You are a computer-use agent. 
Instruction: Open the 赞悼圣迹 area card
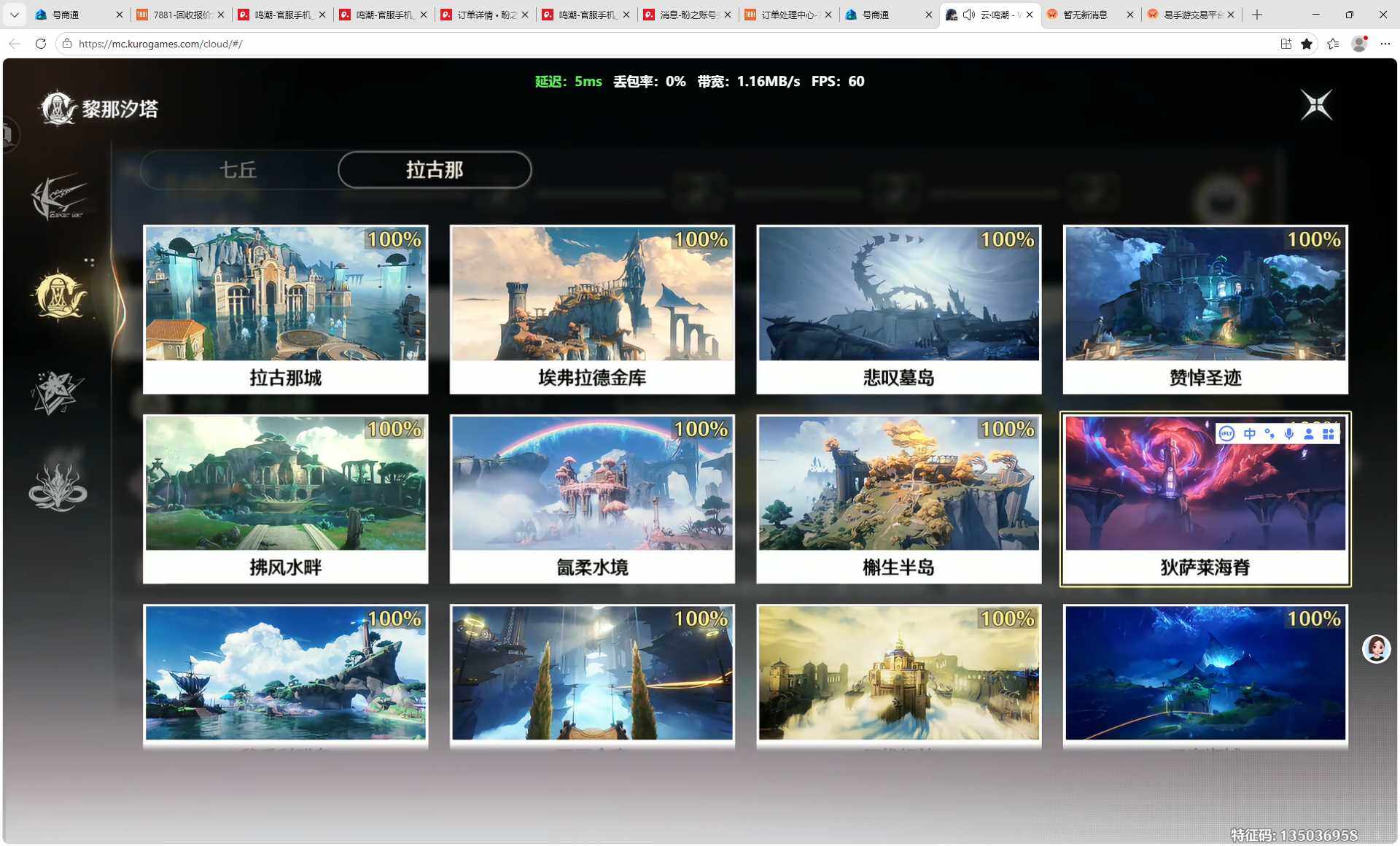pyautogui.click(x=1205, y=309)
